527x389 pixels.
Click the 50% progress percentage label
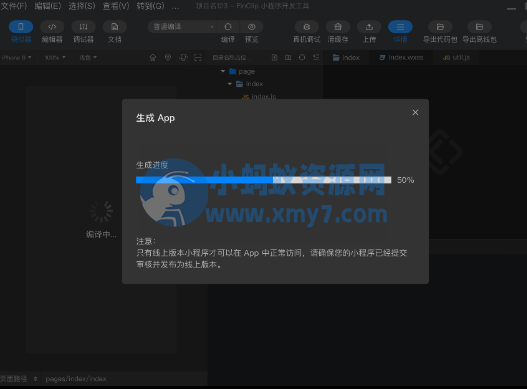(405, 180)
